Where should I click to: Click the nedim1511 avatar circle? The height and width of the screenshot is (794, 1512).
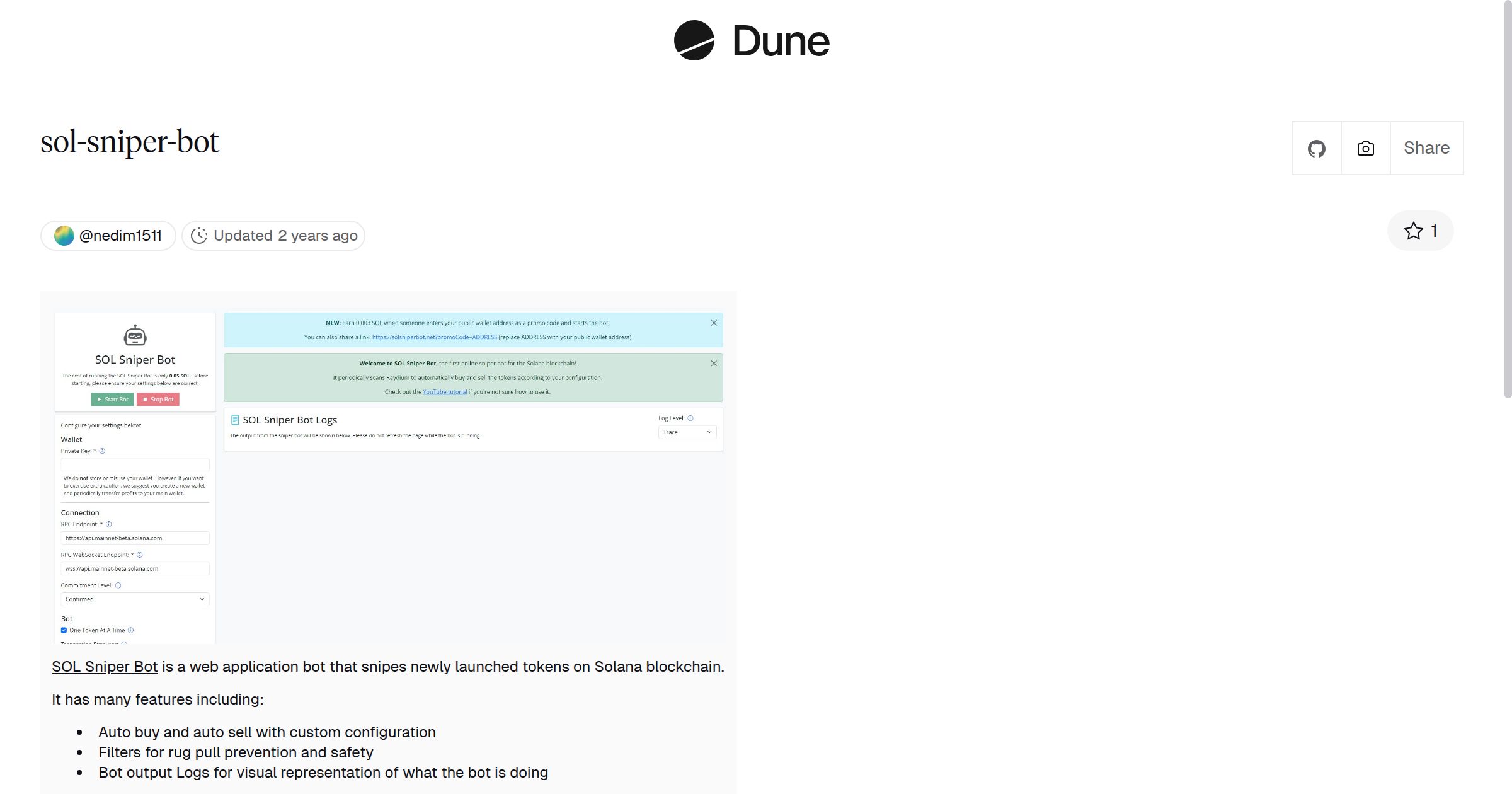(x=64, y=236)
